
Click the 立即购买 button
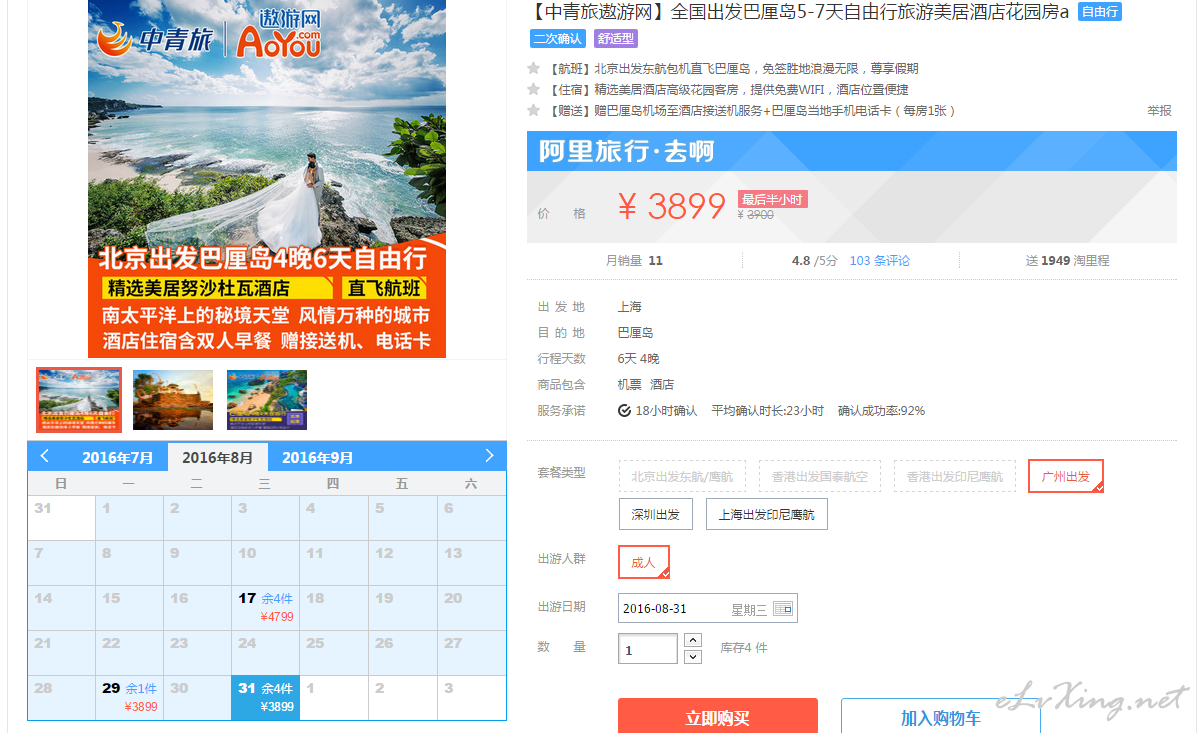pos(718,716)
